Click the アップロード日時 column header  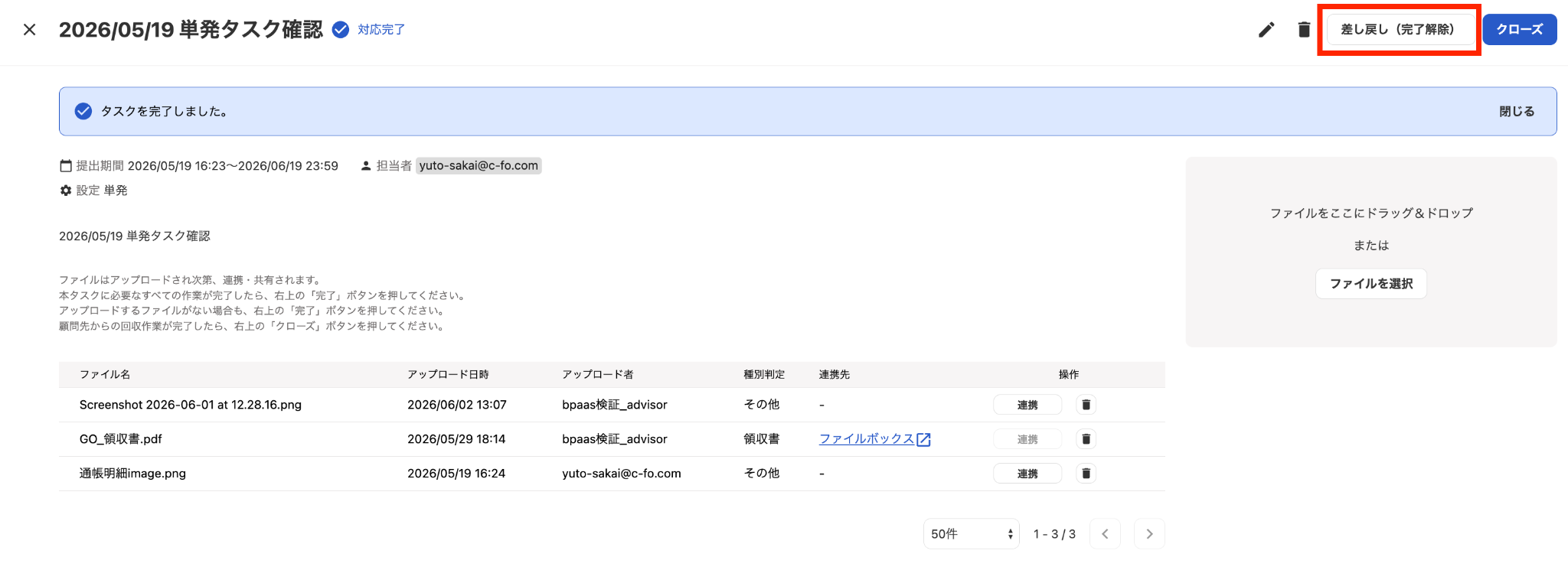(448, 375)
